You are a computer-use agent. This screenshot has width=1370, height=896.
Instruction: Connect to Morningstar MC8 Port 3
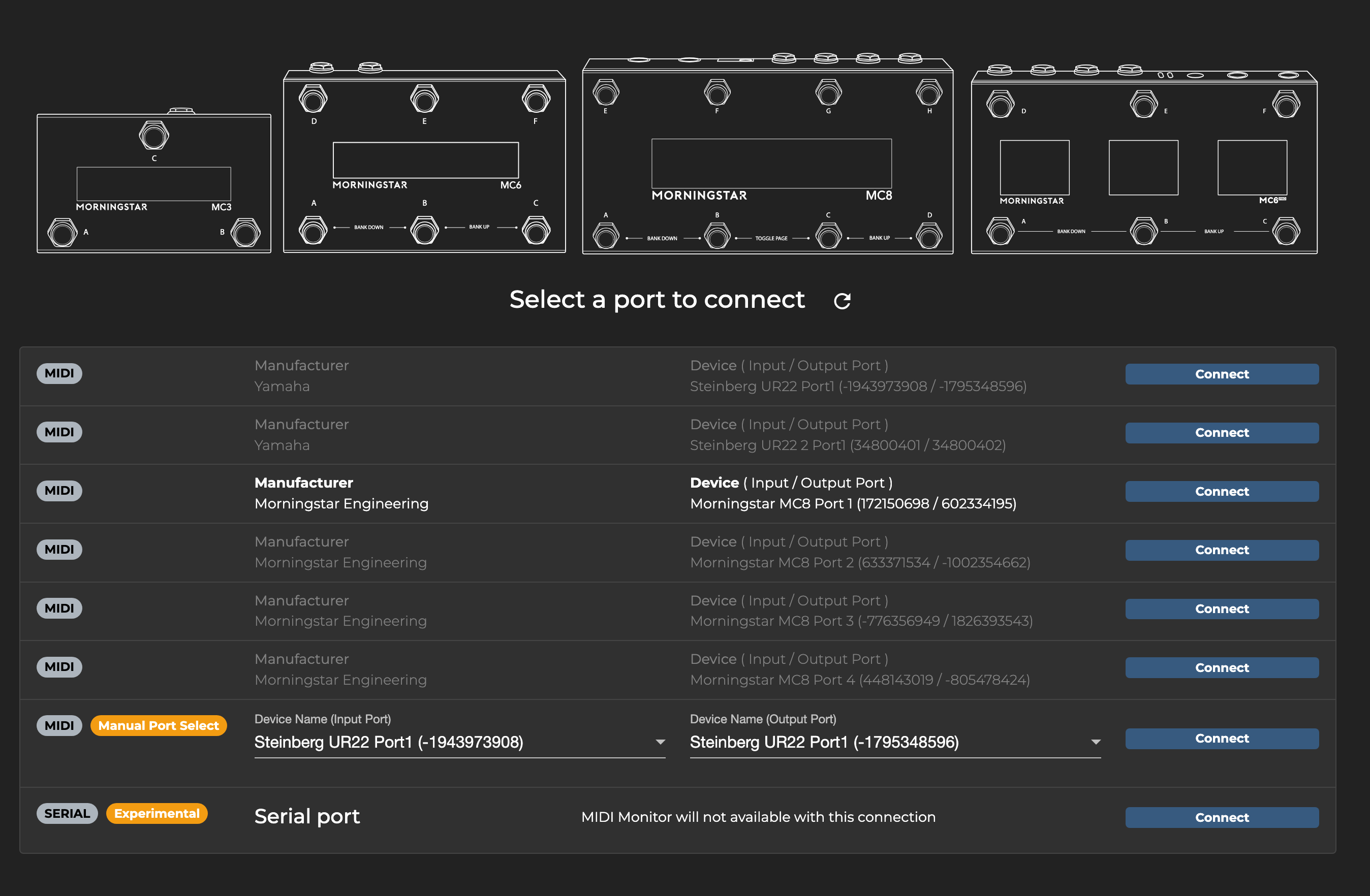point(1222,609)
